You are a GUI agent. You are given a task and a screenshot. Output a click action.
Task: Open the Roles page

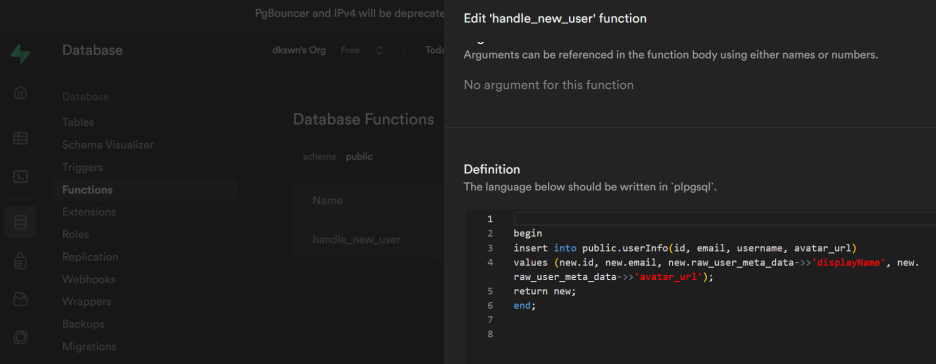pyautogui.click(x=75, y=235)
